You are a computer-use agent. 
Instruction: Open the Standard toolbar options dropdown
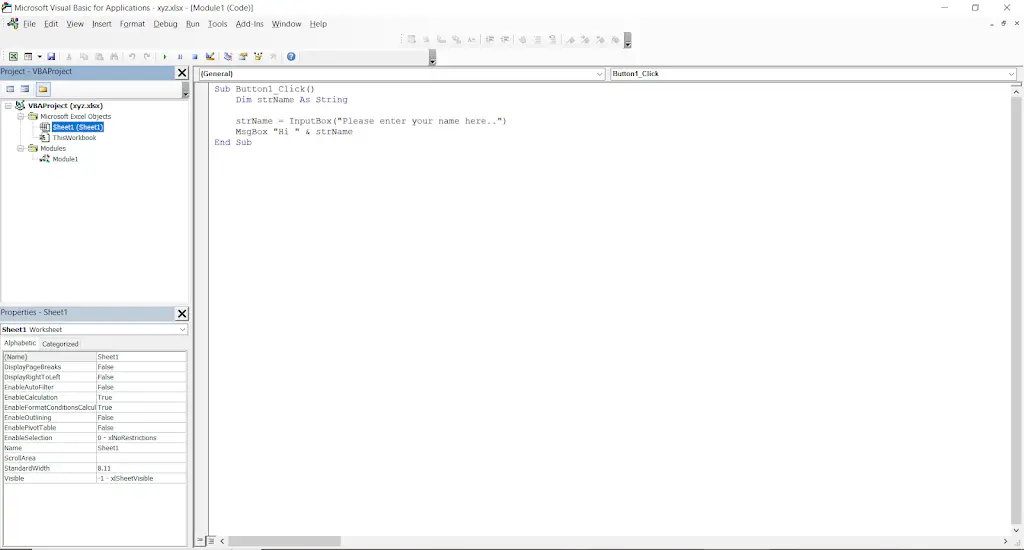click(432, 58)
